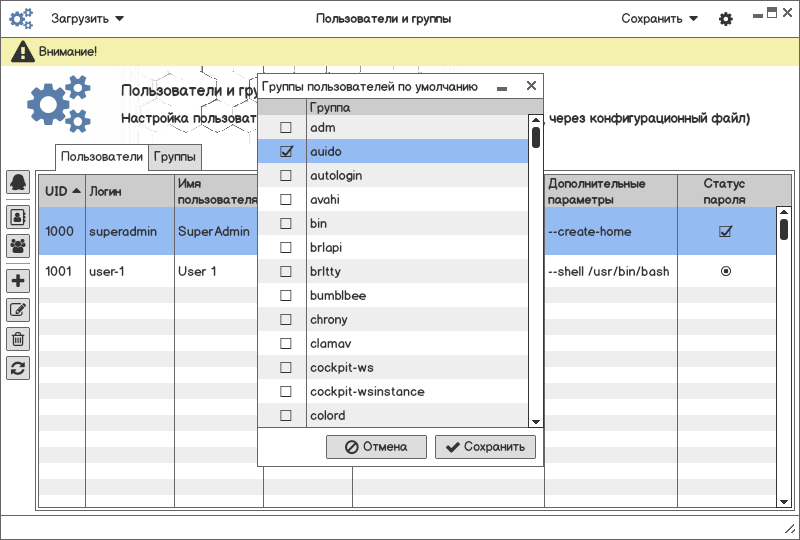Check the adm group checkbox
Viewport: 800px width, 540px height.
point(286,128)
